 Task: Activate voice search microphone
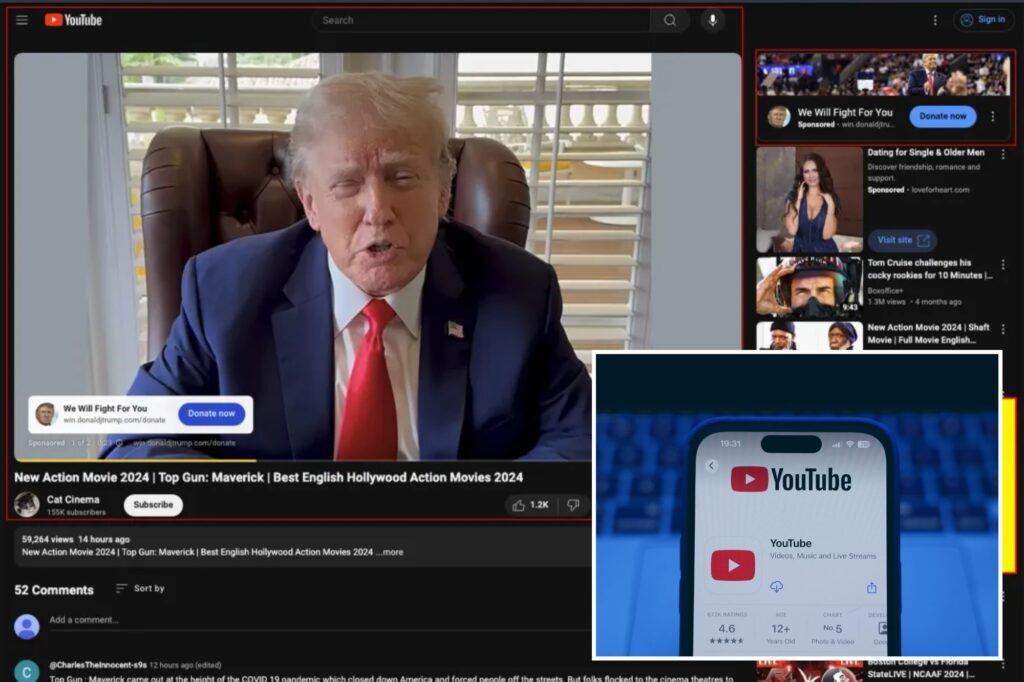(x=712, y=20)
